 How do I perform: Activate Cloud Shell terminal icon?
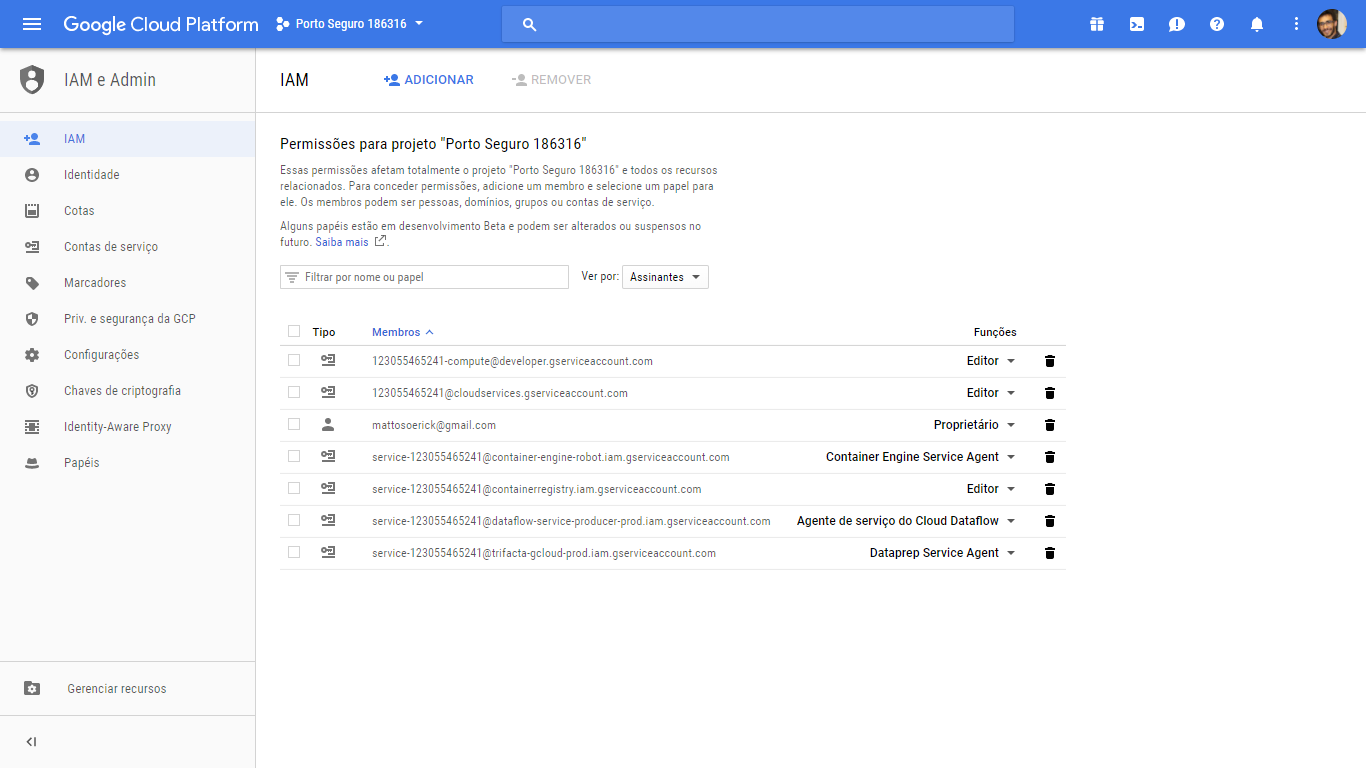1137,24
